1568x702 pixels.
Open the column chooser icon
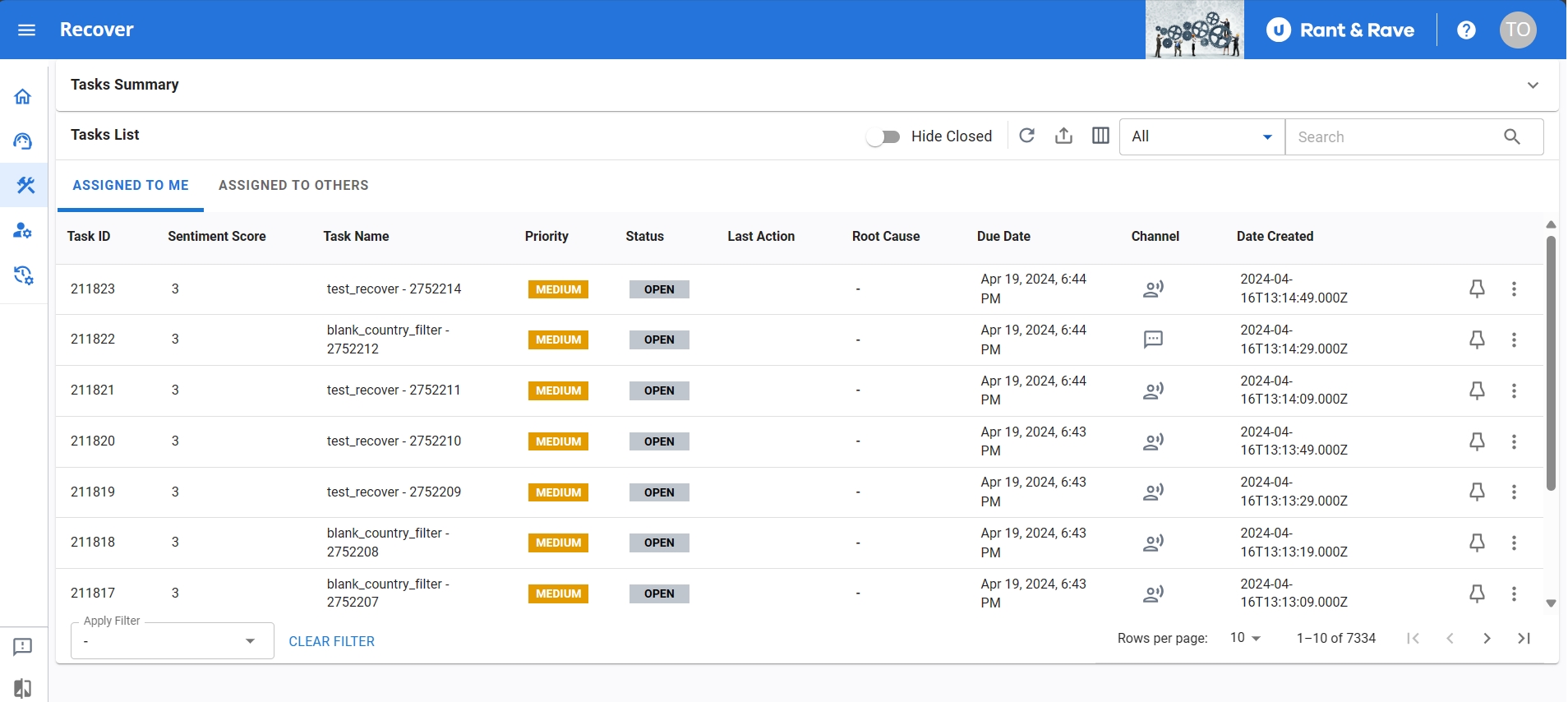tap(1100, 136)
